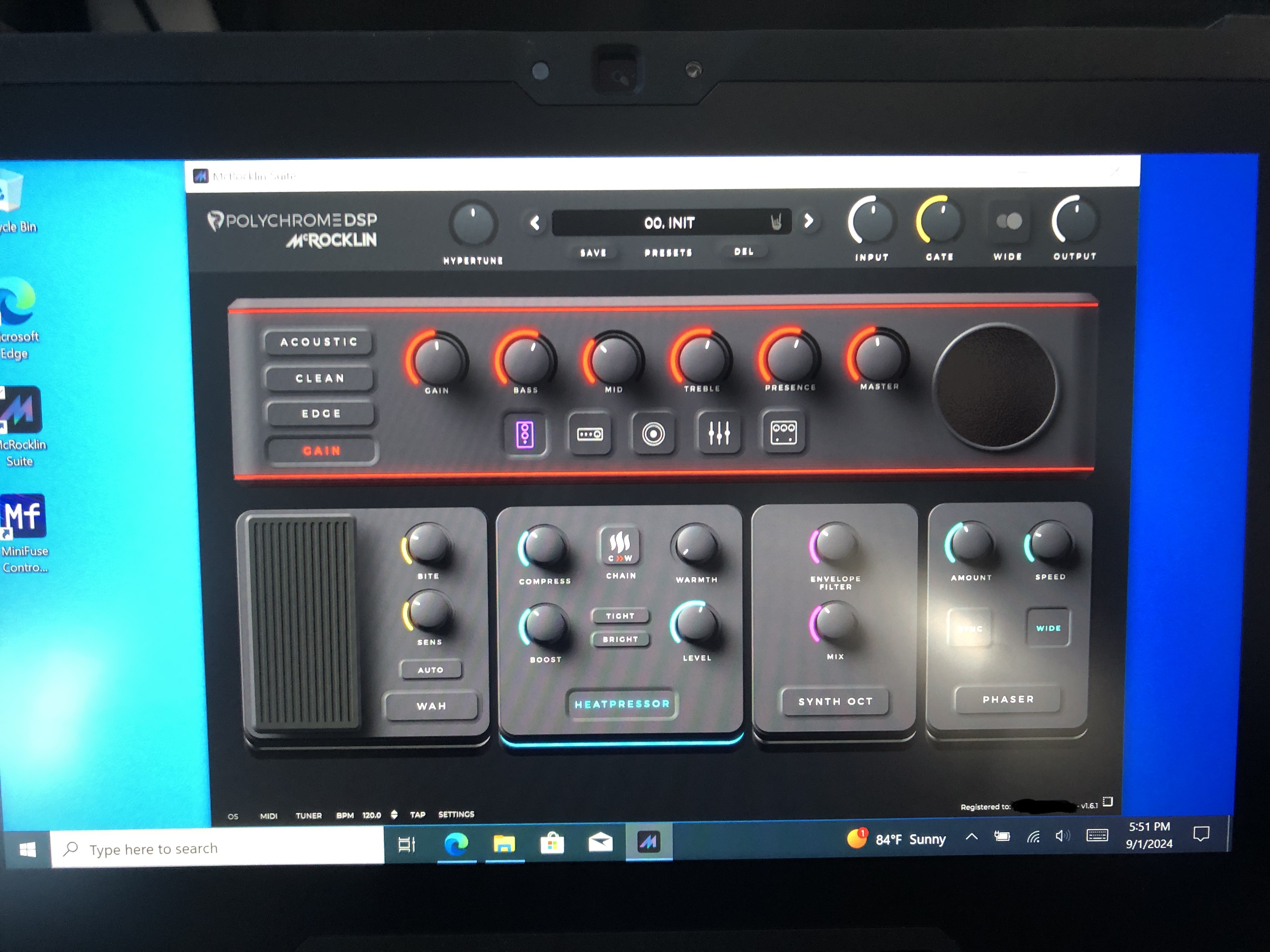Select the CLEAN amp channel
The width and height of the screenshot is (1270, 952).
tap(319, 378)
